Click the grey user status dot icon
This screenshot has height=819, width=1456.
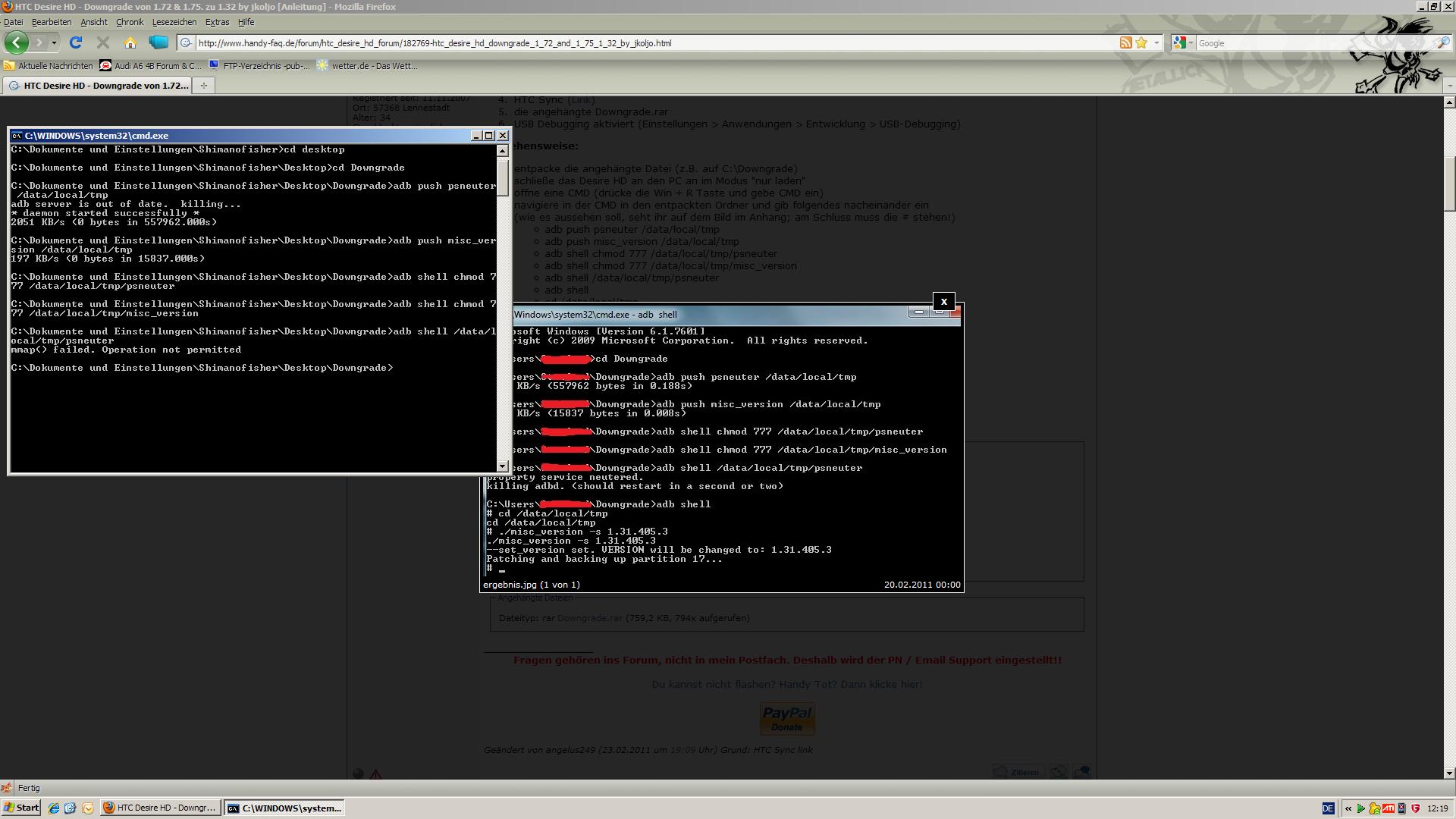click(358, 773)
